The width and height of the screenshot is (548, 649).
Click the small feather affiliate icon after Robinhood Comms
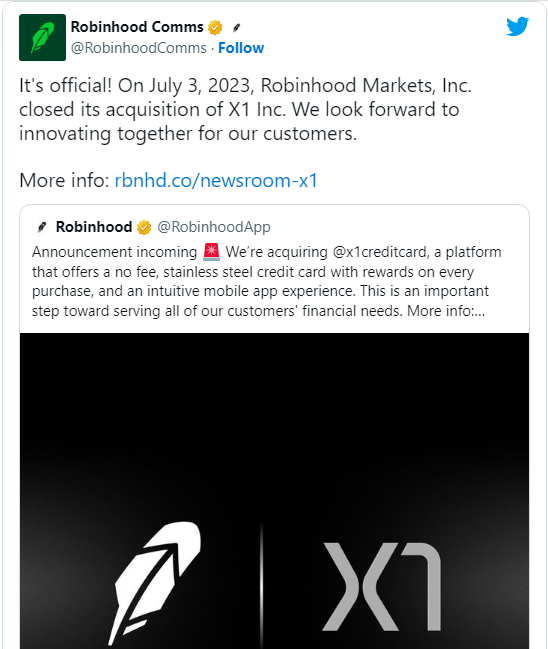(236, 28)
